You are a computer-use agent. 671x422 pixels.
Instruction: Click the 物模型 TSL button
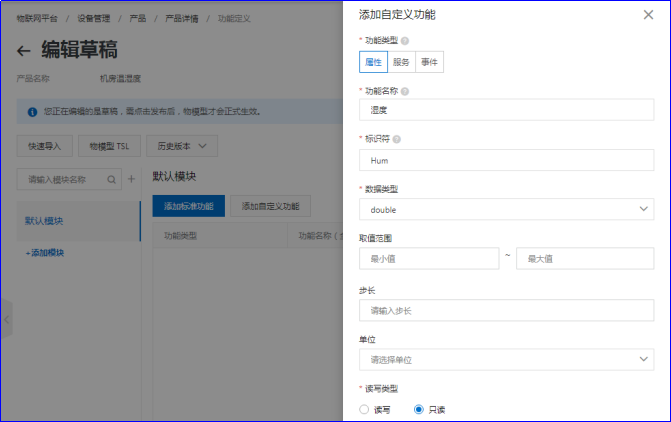109,146
